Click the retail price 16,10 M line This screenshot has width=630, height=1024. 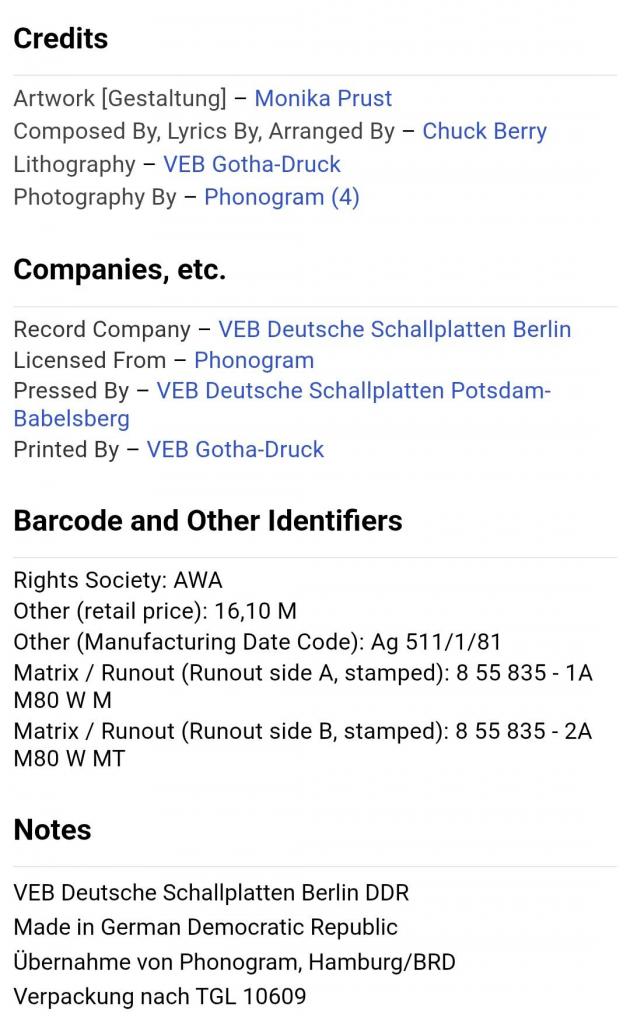[x=155, y=611]
